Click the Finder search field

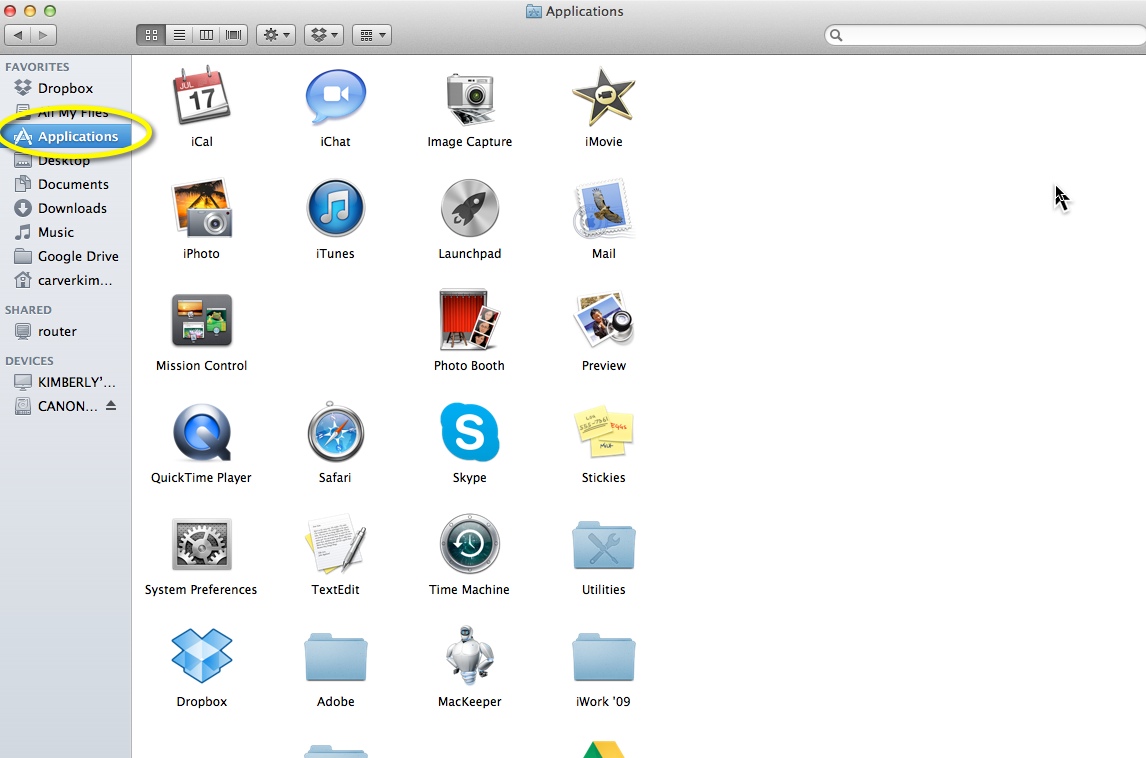click(985, 35)
